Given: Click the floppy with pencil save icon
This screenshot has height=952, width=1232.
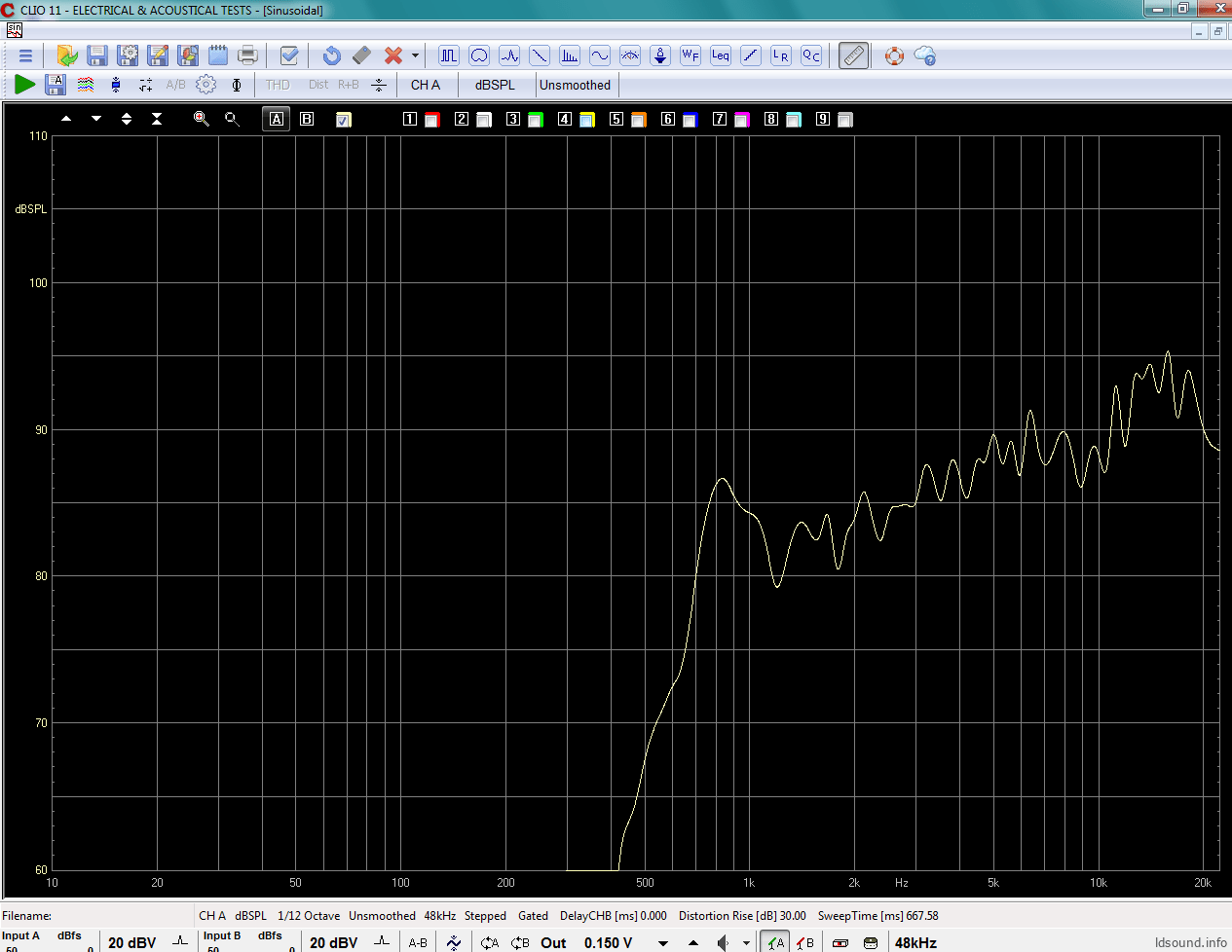Looking at the screenshot, I should pos(158,55).
